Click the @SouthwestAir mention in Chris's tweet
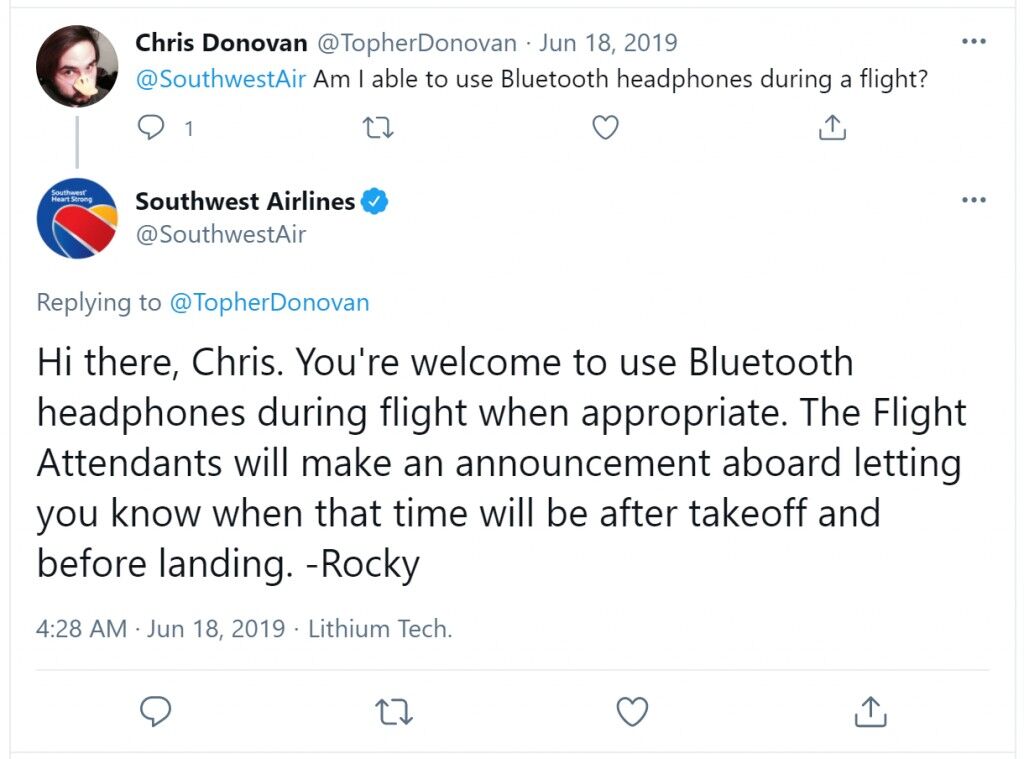Screen dimensions: 1024x759 [221, 79]
